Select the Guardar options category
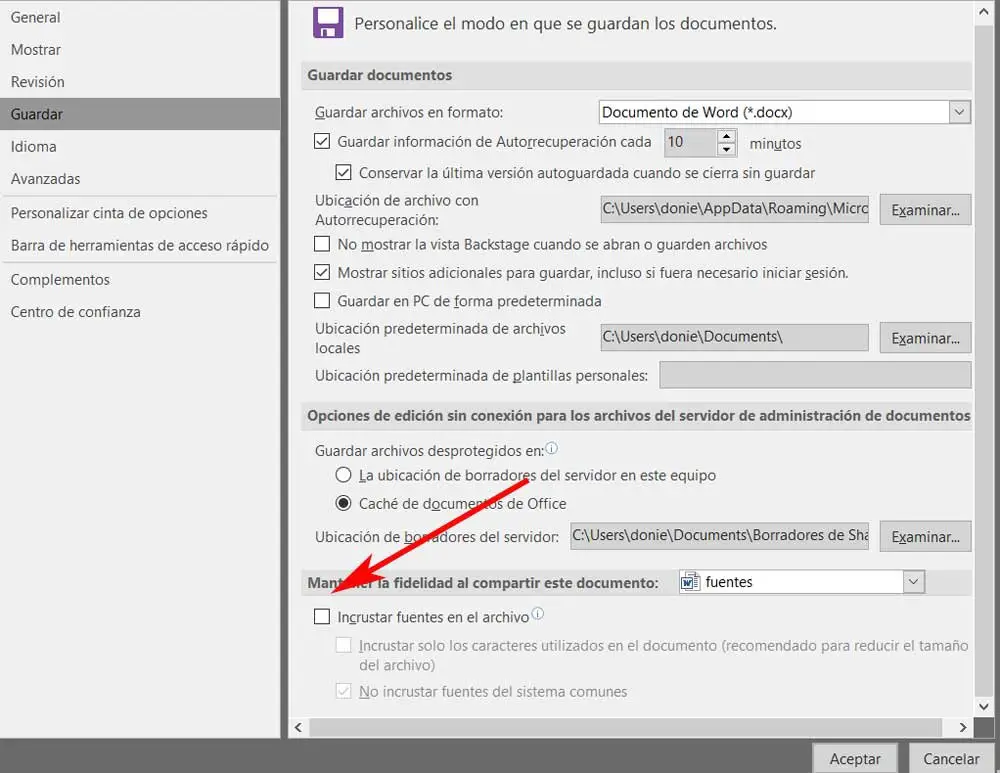1000x773 pixels. (140, 114)
